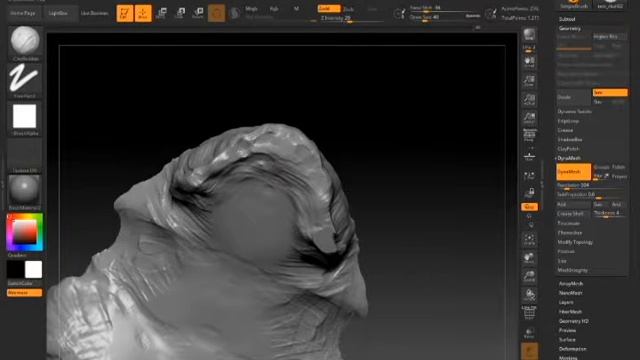This screenshot has width=640, height=360.
Task: Click the focal shift circle icon
Action: 399,13
